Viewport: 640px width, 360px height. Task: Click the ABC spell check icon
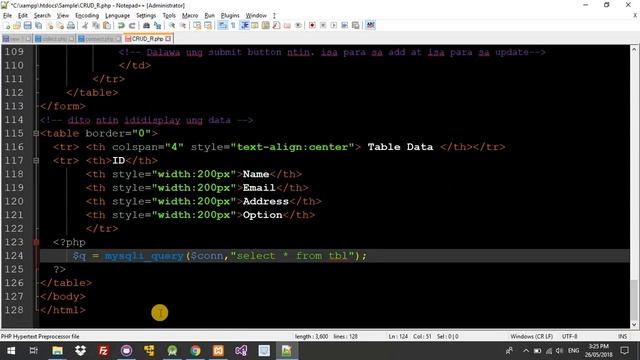(x=370, y=25)
